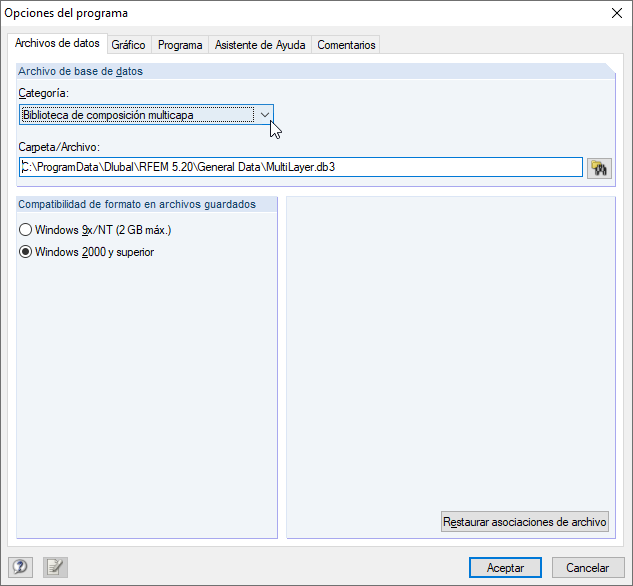Click the edit comment notepad icon
Screen dimensions: 633x586
(55, 567)
